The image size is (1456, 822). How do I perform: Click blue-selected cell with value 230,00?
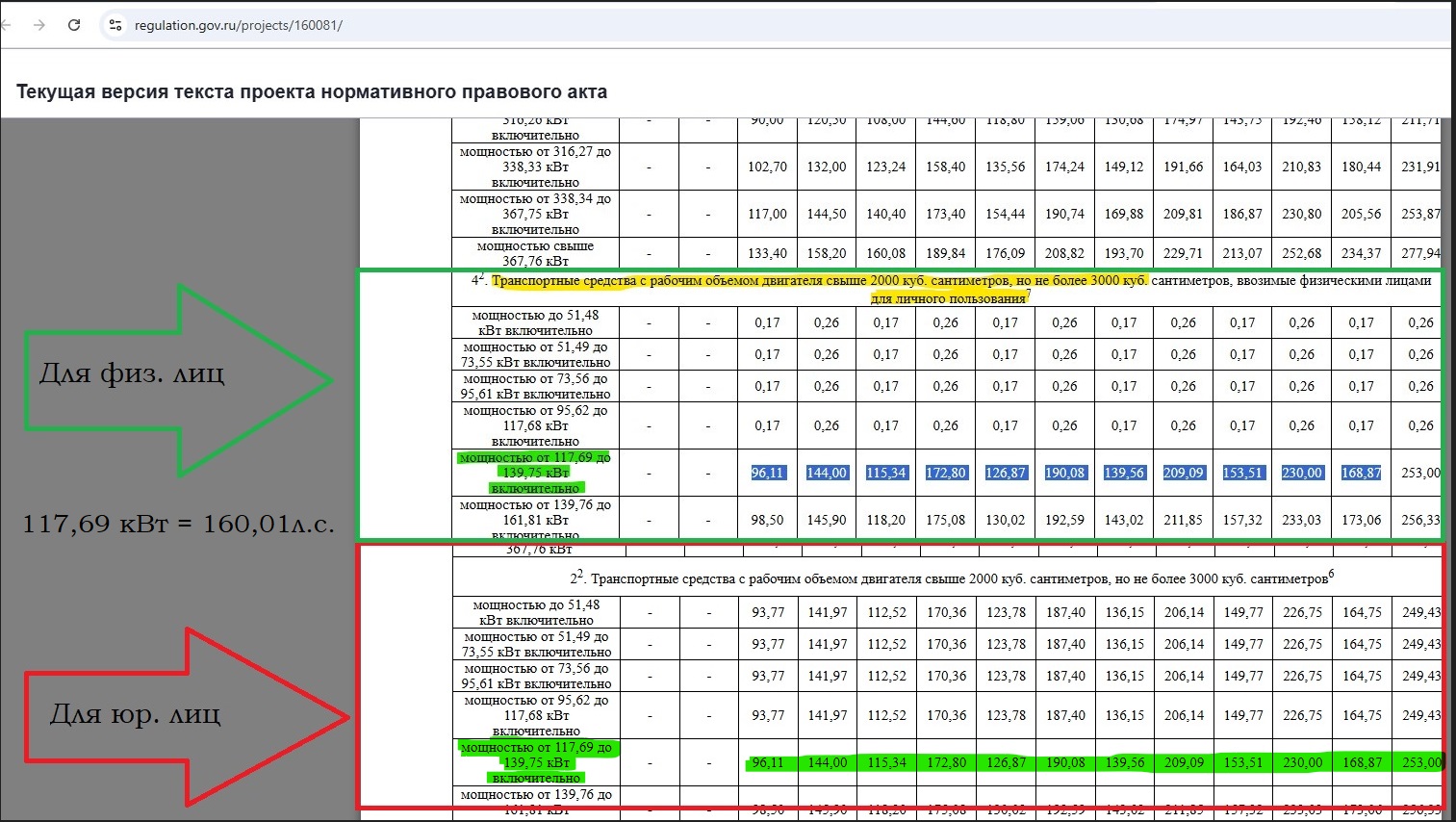pyautogui.click(x=1301, y=473)
